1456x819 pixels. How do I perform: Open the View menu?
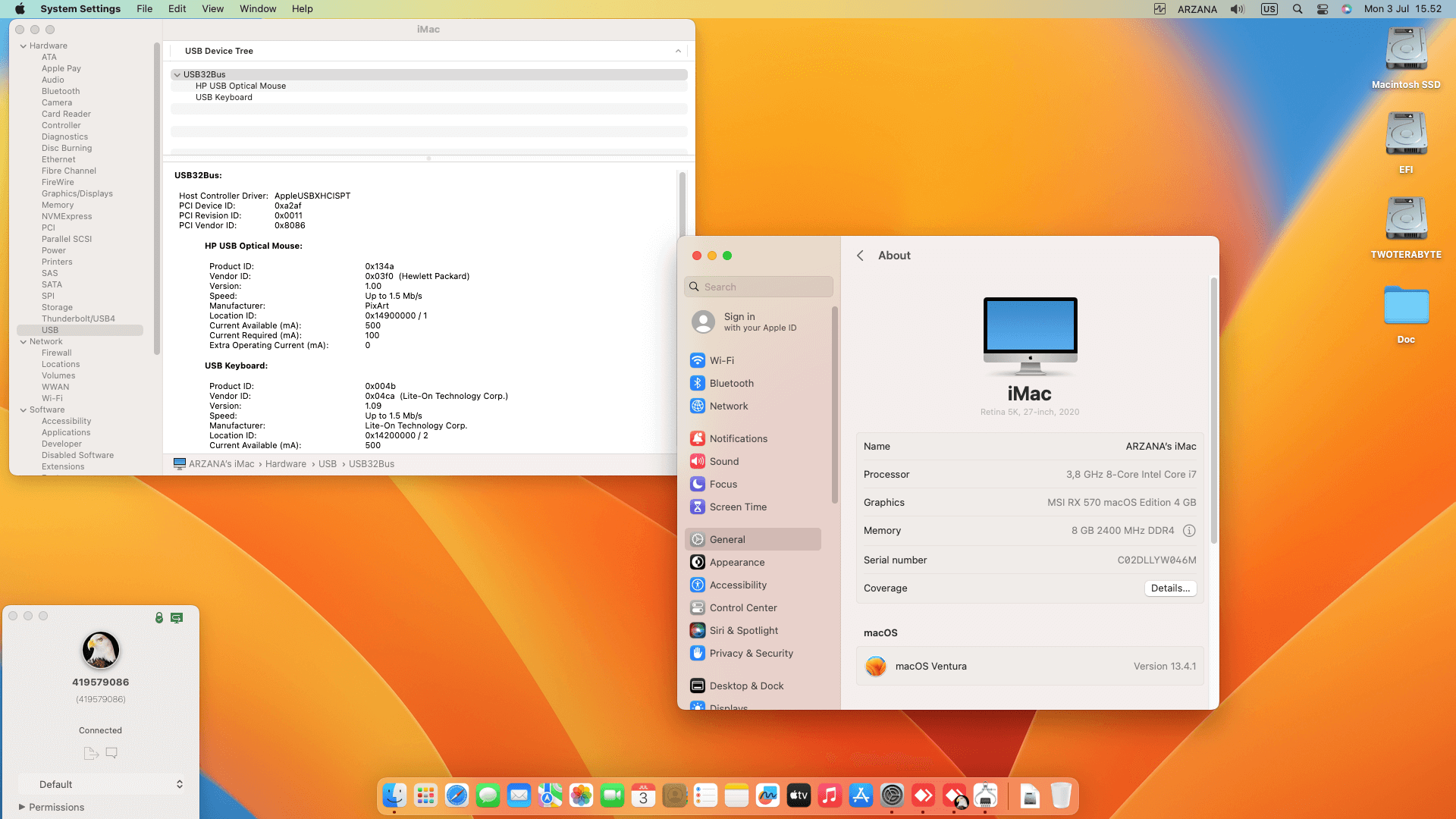click(x=212, y=9)
